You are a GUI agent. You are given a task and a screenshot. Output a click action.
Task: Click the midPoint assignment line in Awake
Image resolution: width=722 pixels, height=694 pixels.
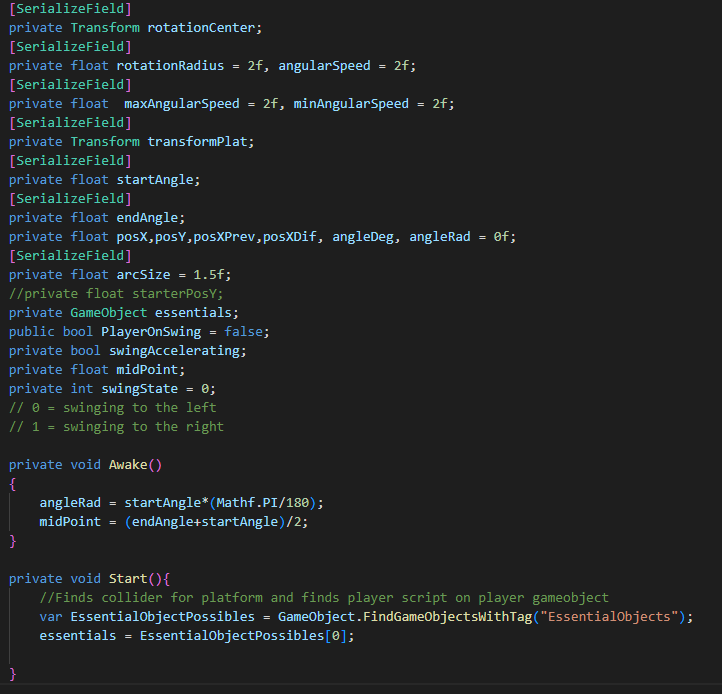[x=174, y=522]
